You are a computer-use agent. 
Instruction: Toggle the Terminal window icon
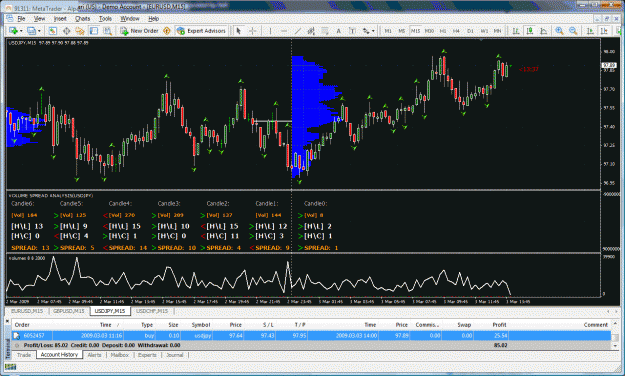pyautogui.click(x=94, y=31)
